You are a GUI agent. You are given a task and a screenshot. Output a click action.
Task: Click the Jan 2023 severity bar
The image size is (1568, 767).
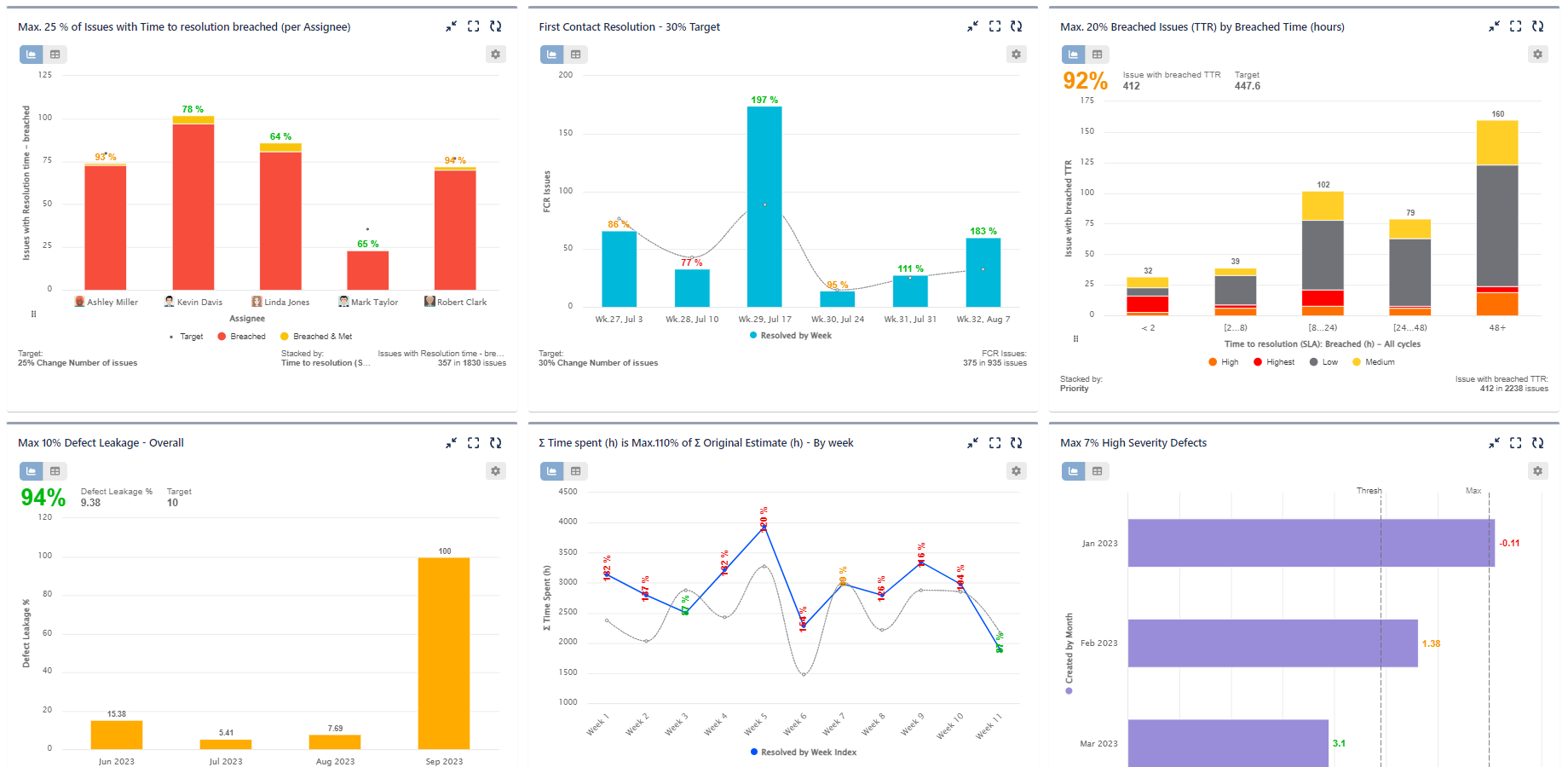click(1311, 543)
